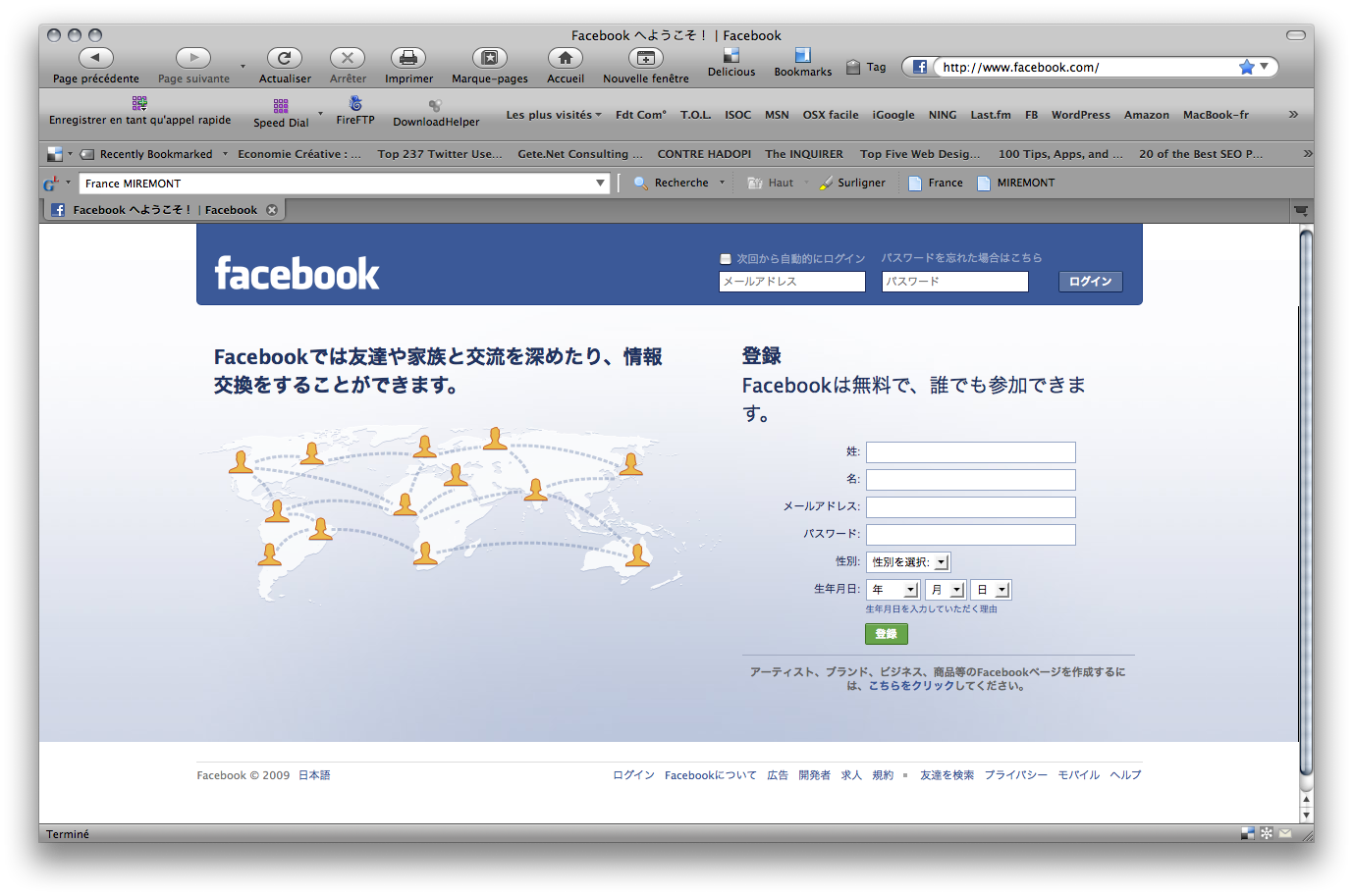Open OSX facile bookmark

[831, 115]
